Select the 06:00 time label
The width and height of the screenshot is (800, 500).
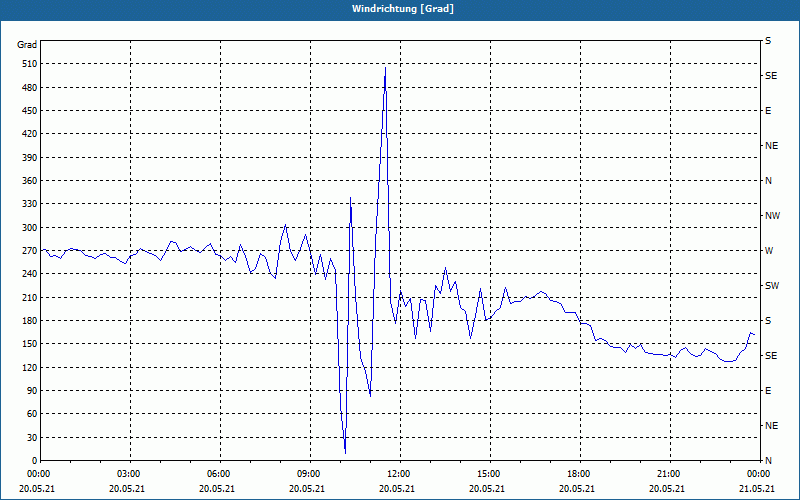pos(218,474)
